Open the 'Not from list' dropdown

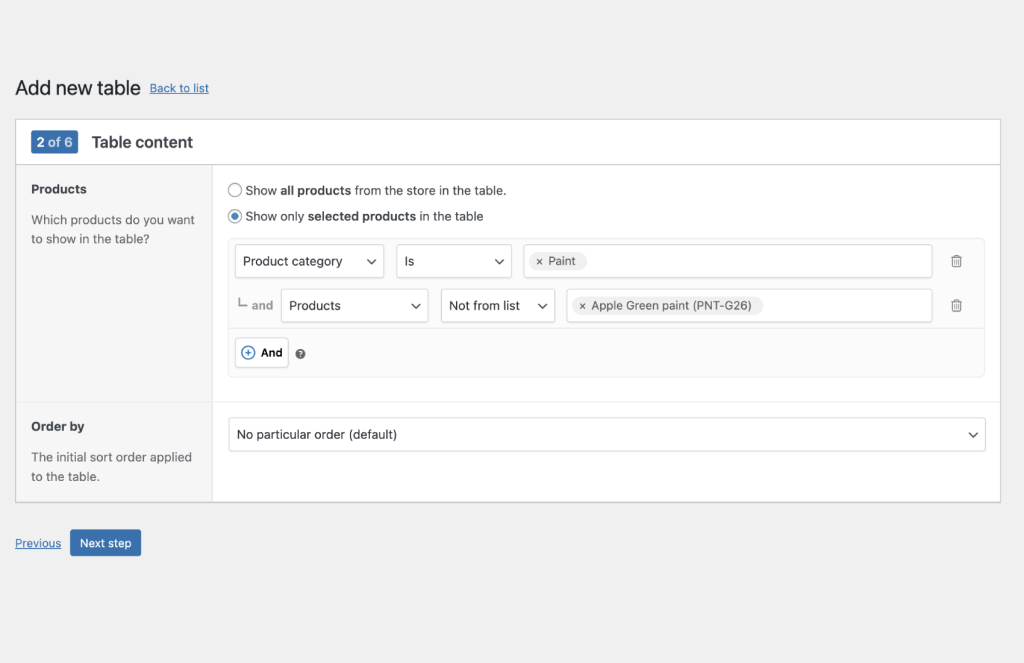coord(497,305)
